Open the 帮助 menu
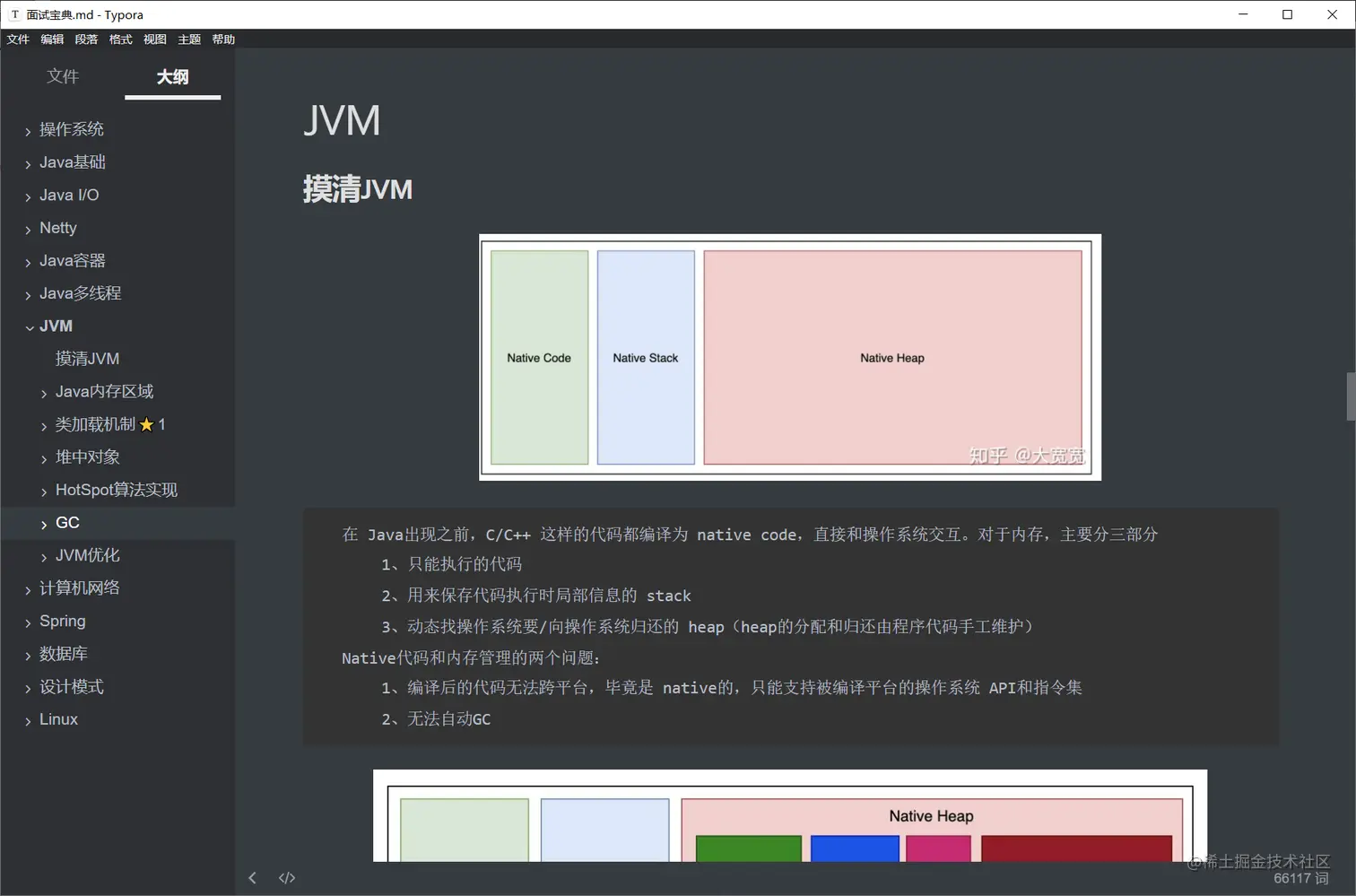The image size is (1356, 896). click(222, 39)
